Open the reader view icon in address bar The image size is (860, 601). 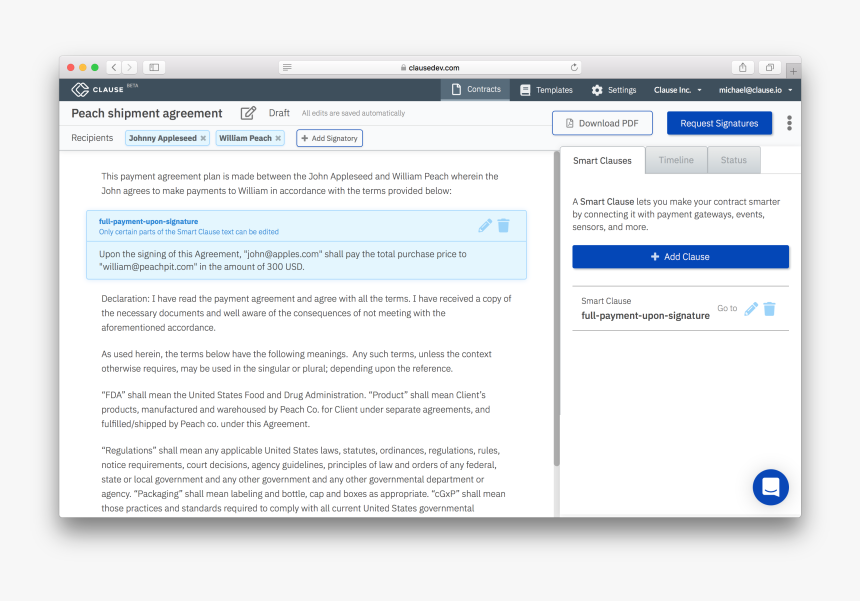(287, 67)
